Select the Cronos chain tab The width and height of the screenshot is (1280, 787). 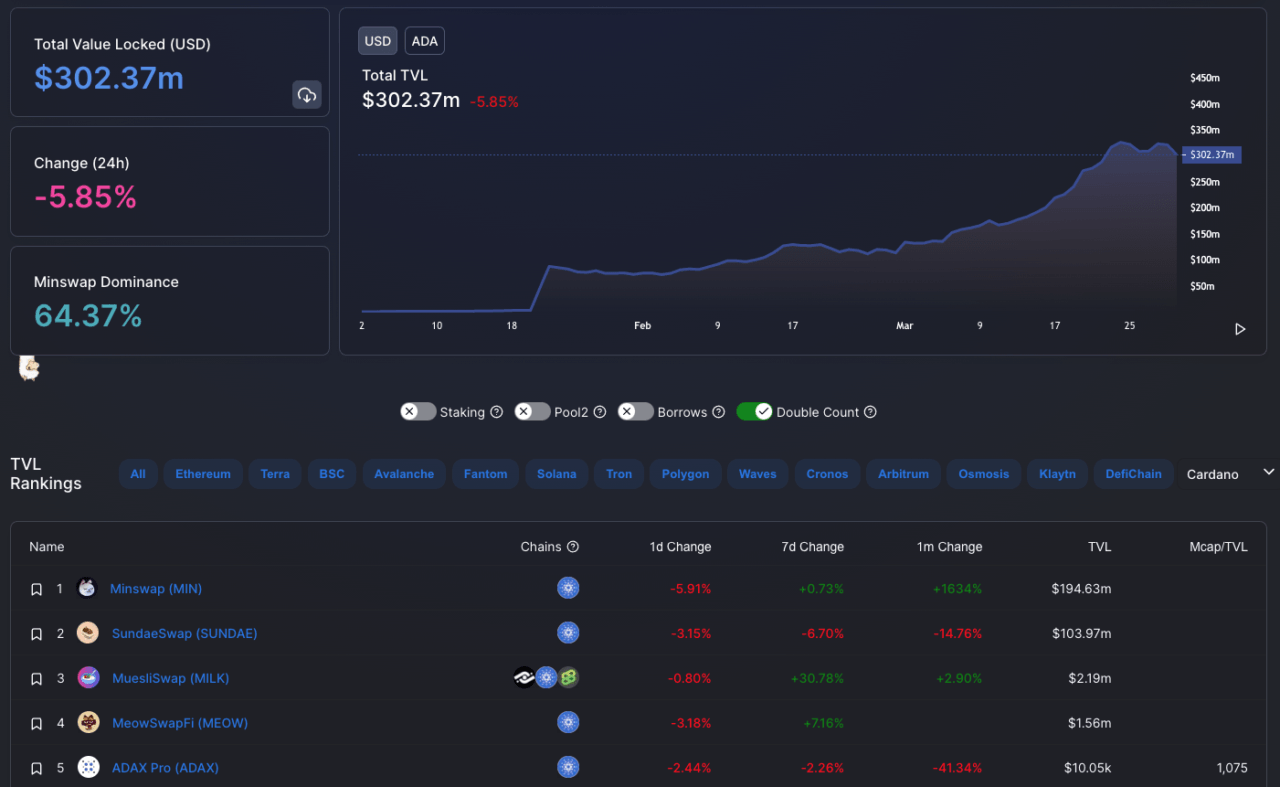827,474
